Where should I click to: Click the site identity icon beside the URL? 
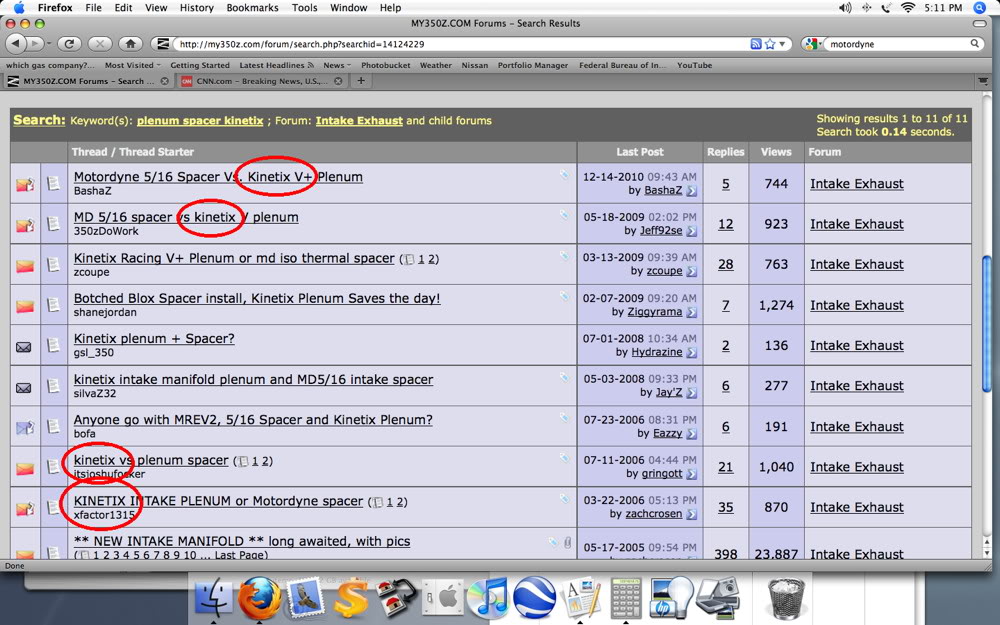(164, 44)
